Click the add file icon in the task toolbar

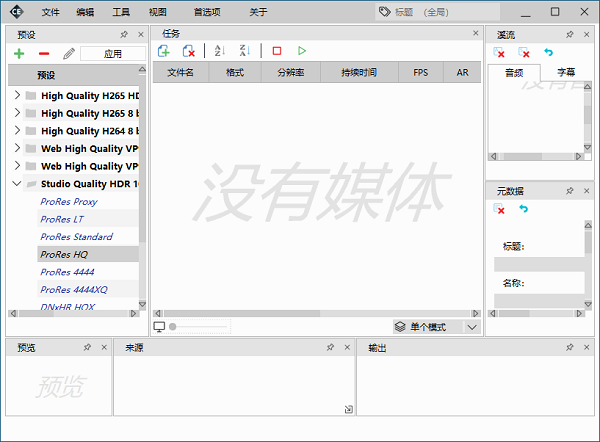tap(164, 51)
